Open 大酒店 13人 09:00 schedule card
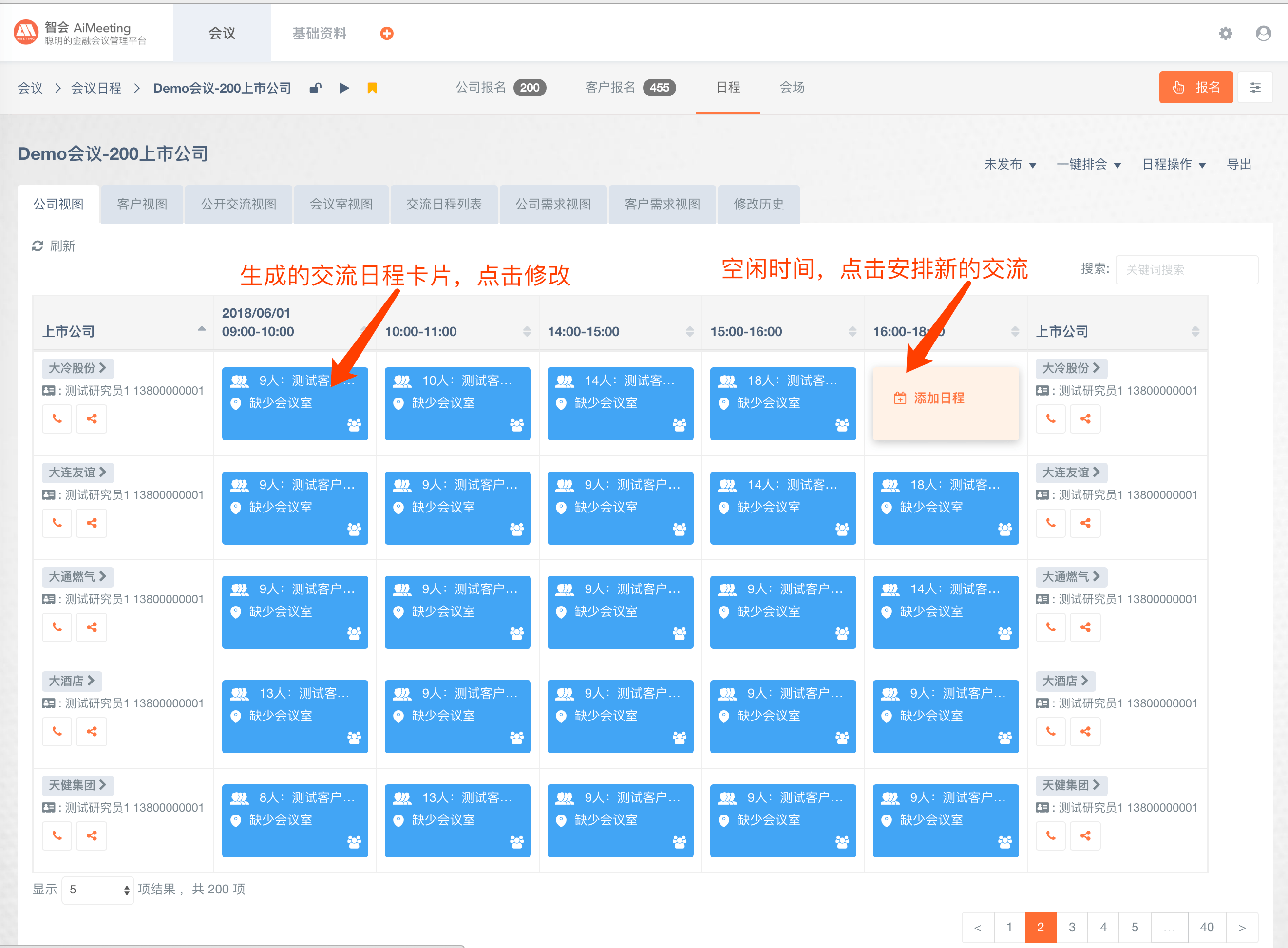The image size is (1288, 948). pyautogui.click(x=295, y=716)
